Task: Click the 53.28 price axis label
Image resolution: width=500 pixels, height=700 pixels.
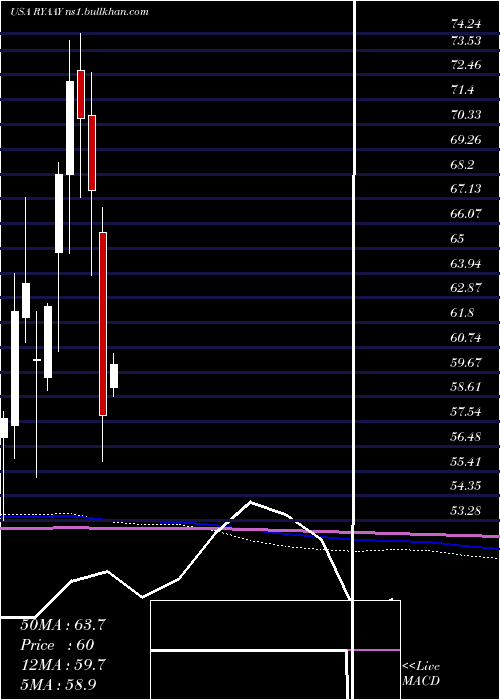Action: [467, 510]
